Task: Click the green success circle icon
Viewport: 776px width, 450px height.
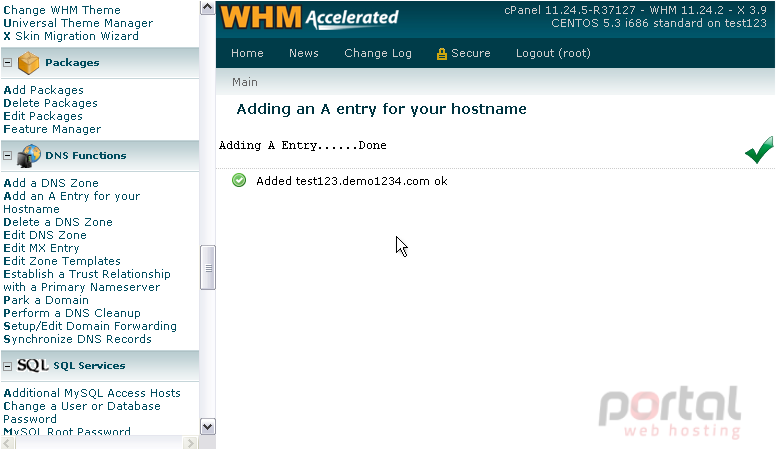Action: click(x=239, y=180)
